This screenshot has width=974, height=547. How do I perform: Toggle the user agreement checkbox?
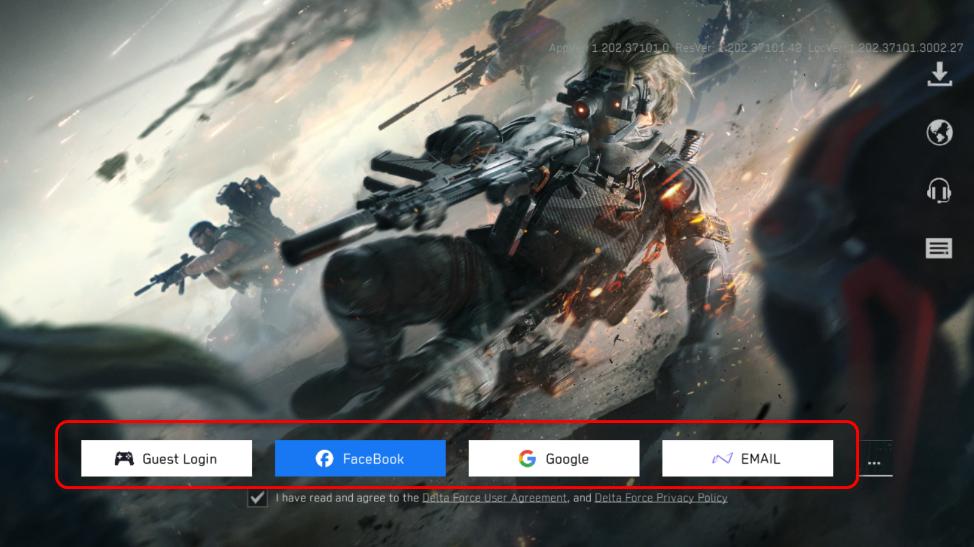click(x=258, y=498)
